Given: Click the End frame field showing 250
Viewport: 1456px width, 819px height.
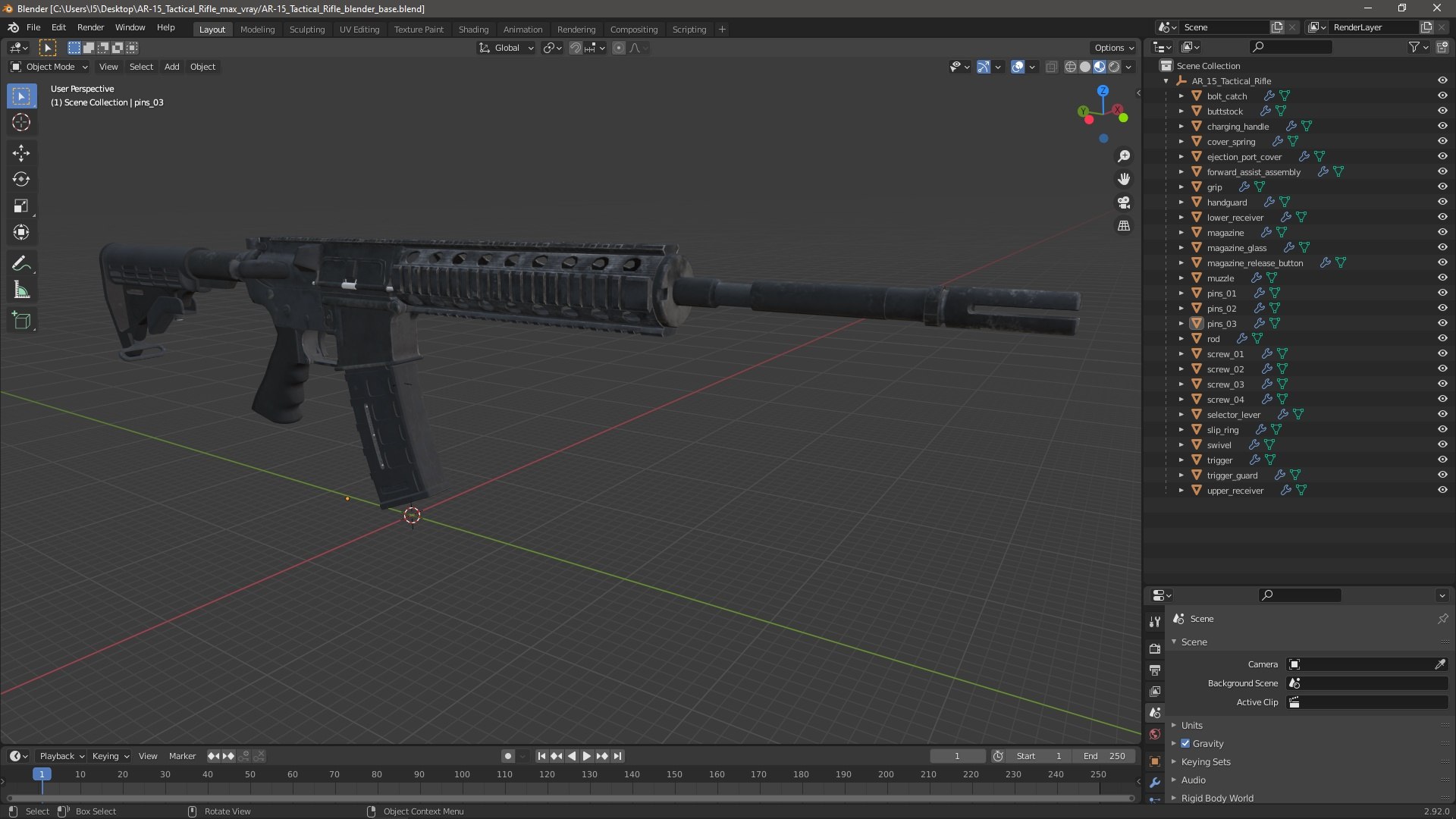Looking at the screenshot, I should click(1104, 756).
